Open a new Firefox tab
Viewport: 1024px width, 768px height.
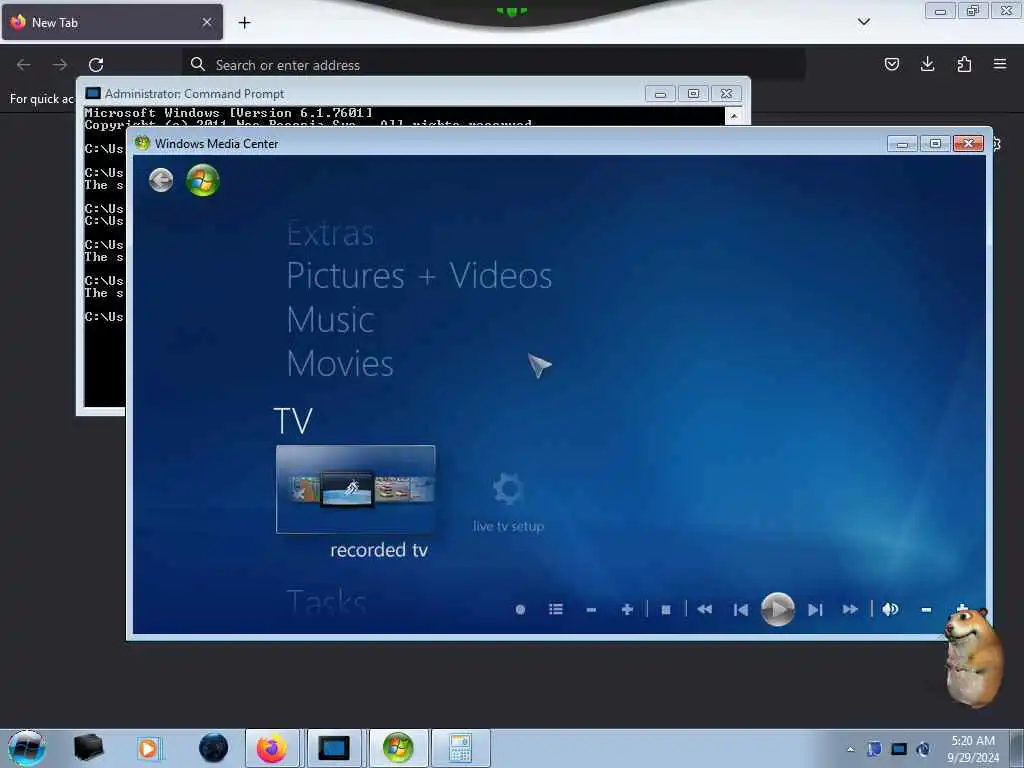point(244,22)
